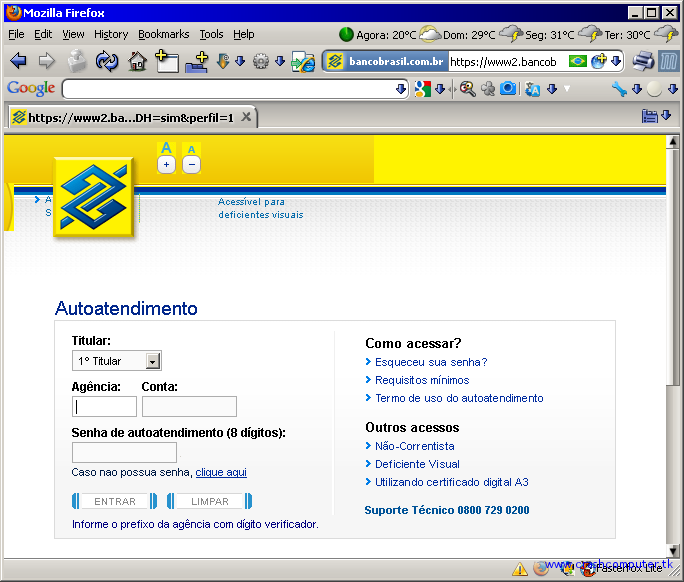Click the ENTRAR button
The width and height of the screenshot is (684, 582).
coord(115,501)
